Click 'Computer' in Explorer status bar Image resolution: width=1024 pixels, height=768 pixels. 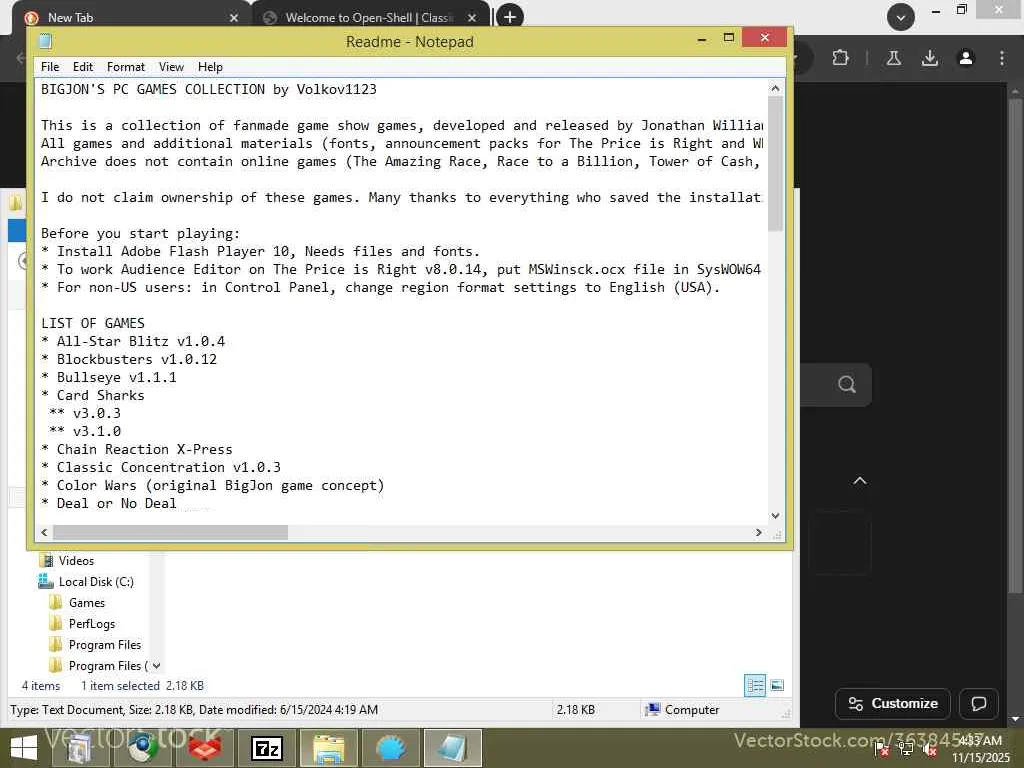point(692,709)
